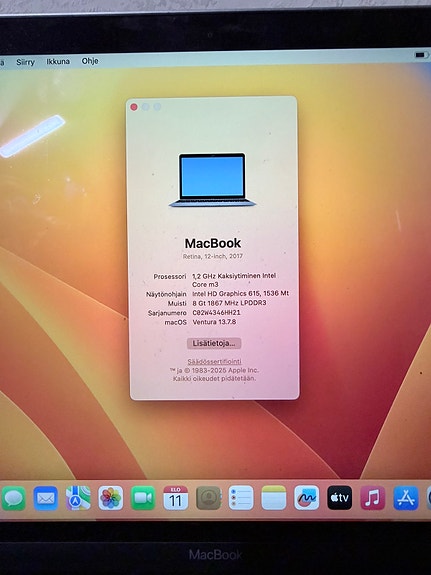
Task: Open the App Store icon
Action: pos(406,498)
